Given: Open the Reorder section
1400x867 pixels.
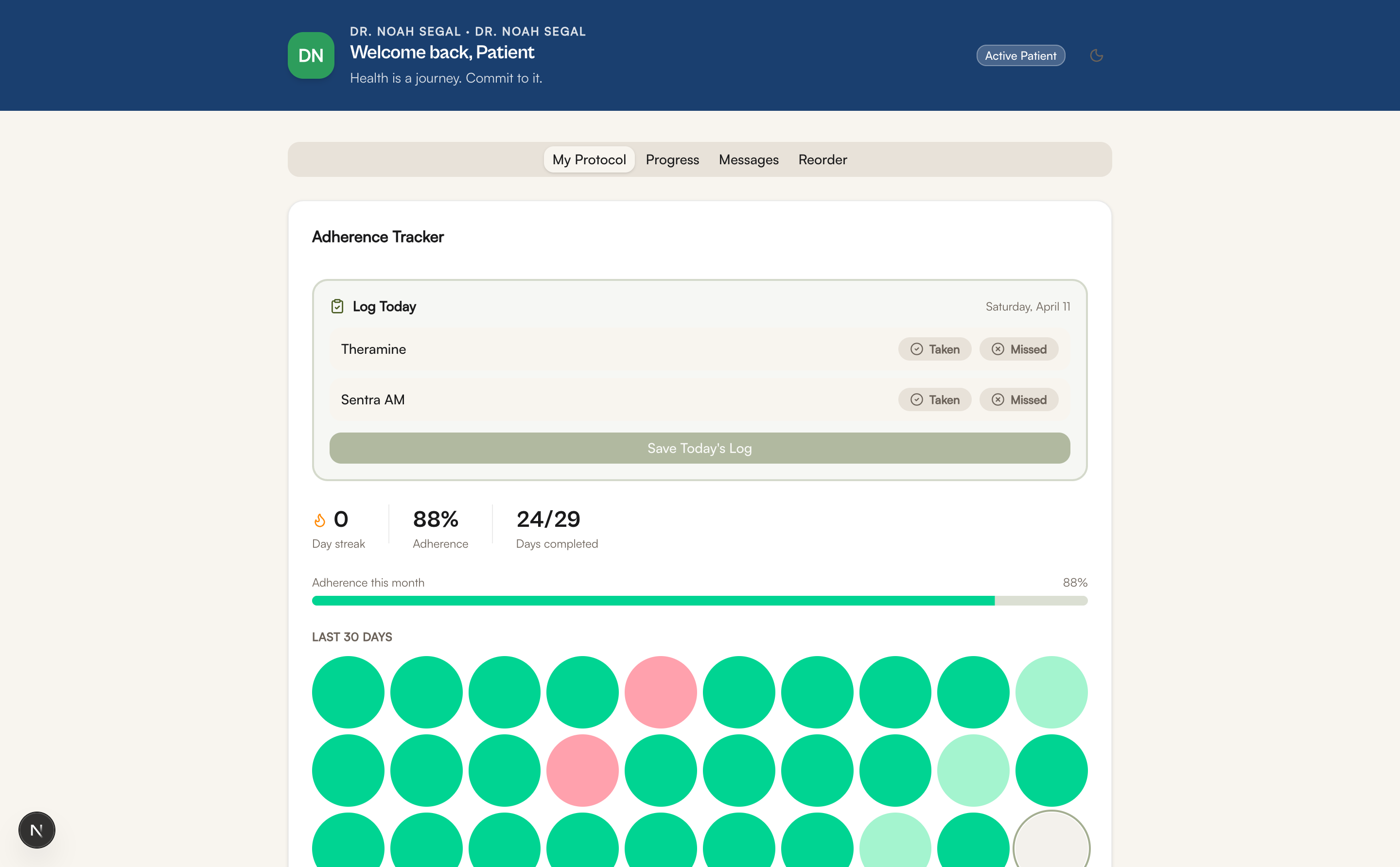Looking at the screenshot, I should [822, 159].
